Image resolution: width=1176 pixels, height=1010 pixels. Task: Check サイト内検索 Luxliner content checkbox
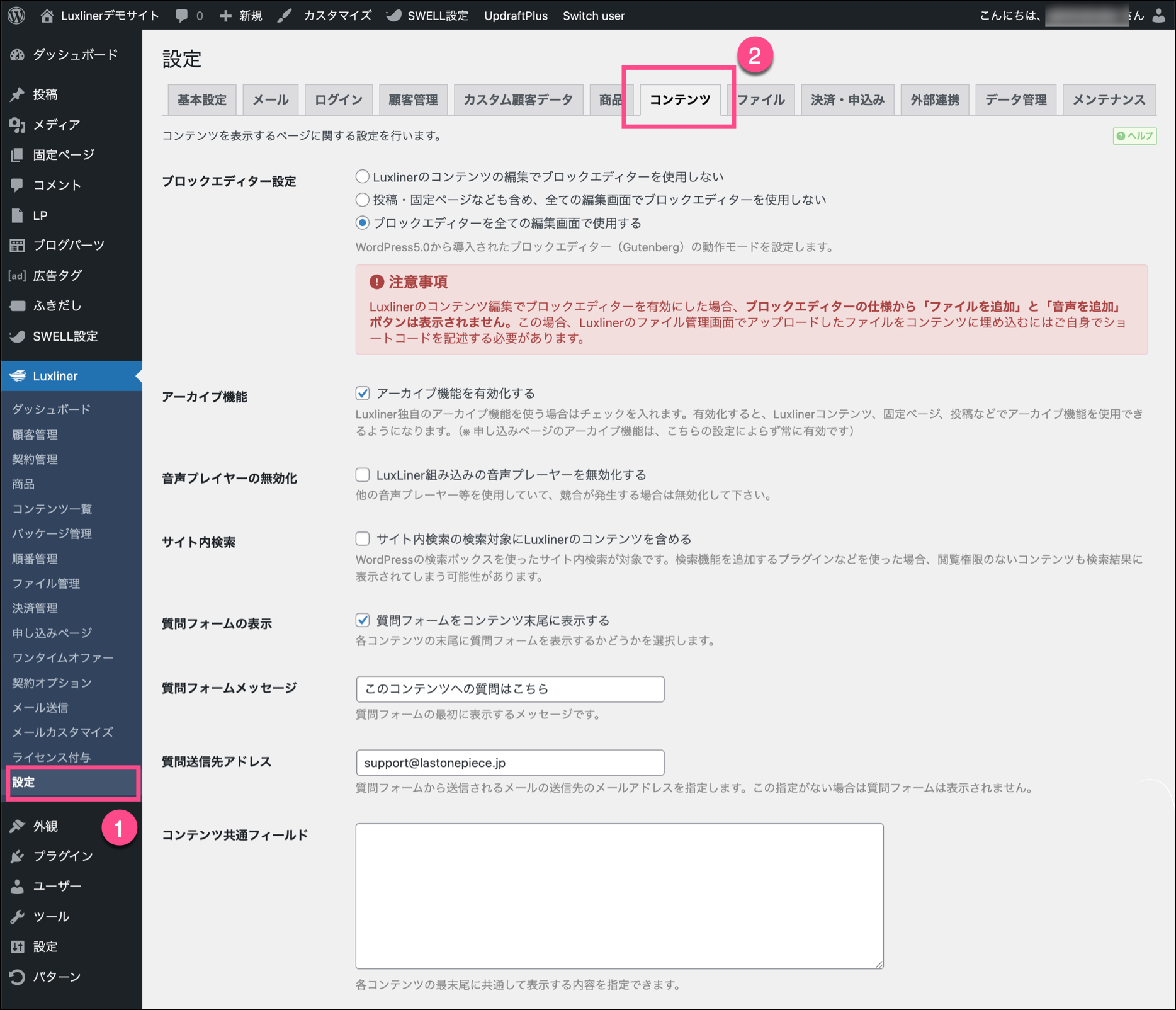tap(363, 539)
